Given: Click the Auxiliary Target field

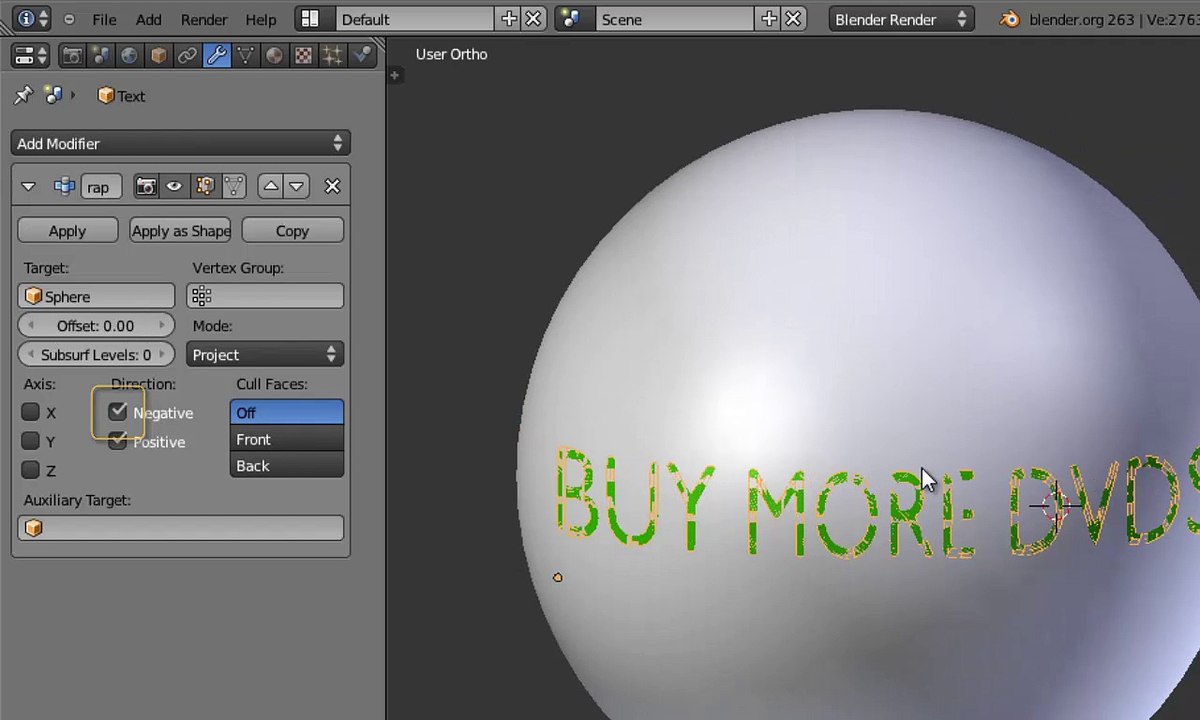Looking at the screenshot, I should click(x=180, y=527).
